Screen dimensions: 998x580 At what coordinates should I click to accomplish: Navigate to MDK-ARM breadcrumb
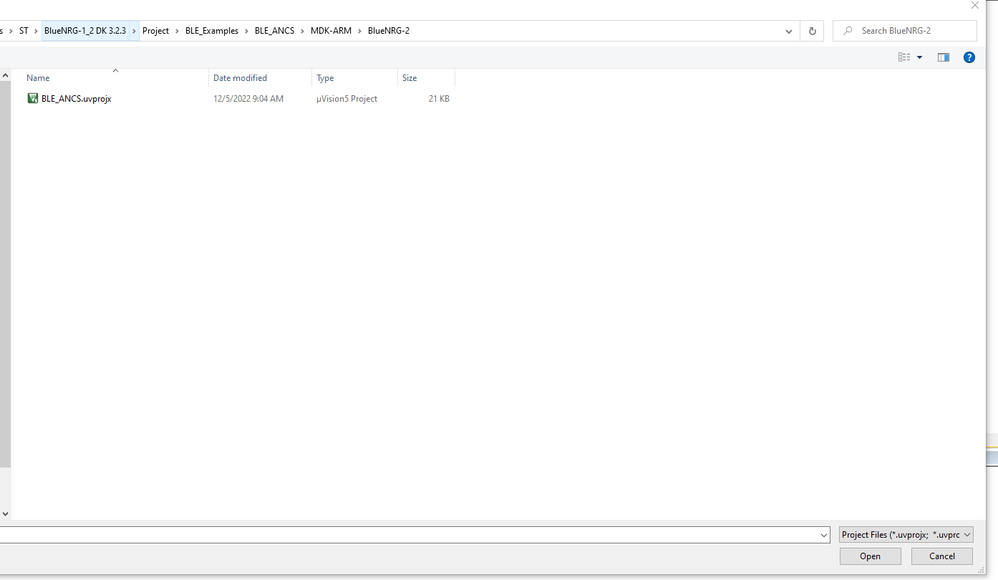331,31
